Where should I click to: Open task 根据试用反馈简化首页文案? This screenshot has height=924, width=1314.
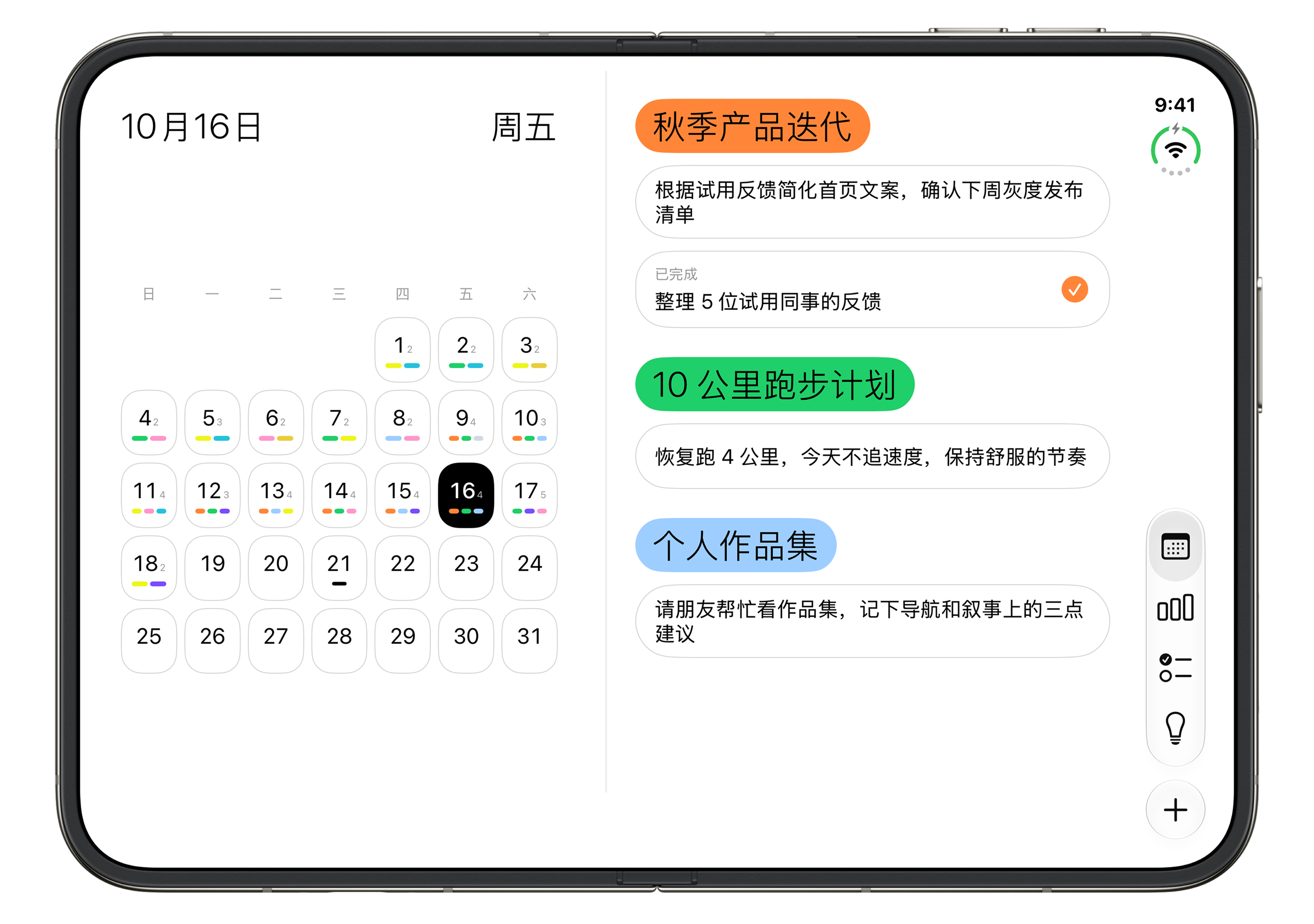872,202
